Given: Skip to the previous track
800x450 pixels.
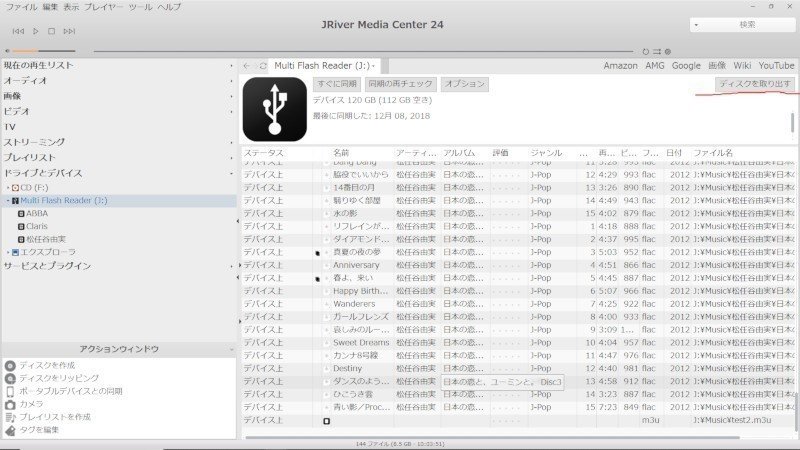Looking at the screenshot, I should click(18, 31).
